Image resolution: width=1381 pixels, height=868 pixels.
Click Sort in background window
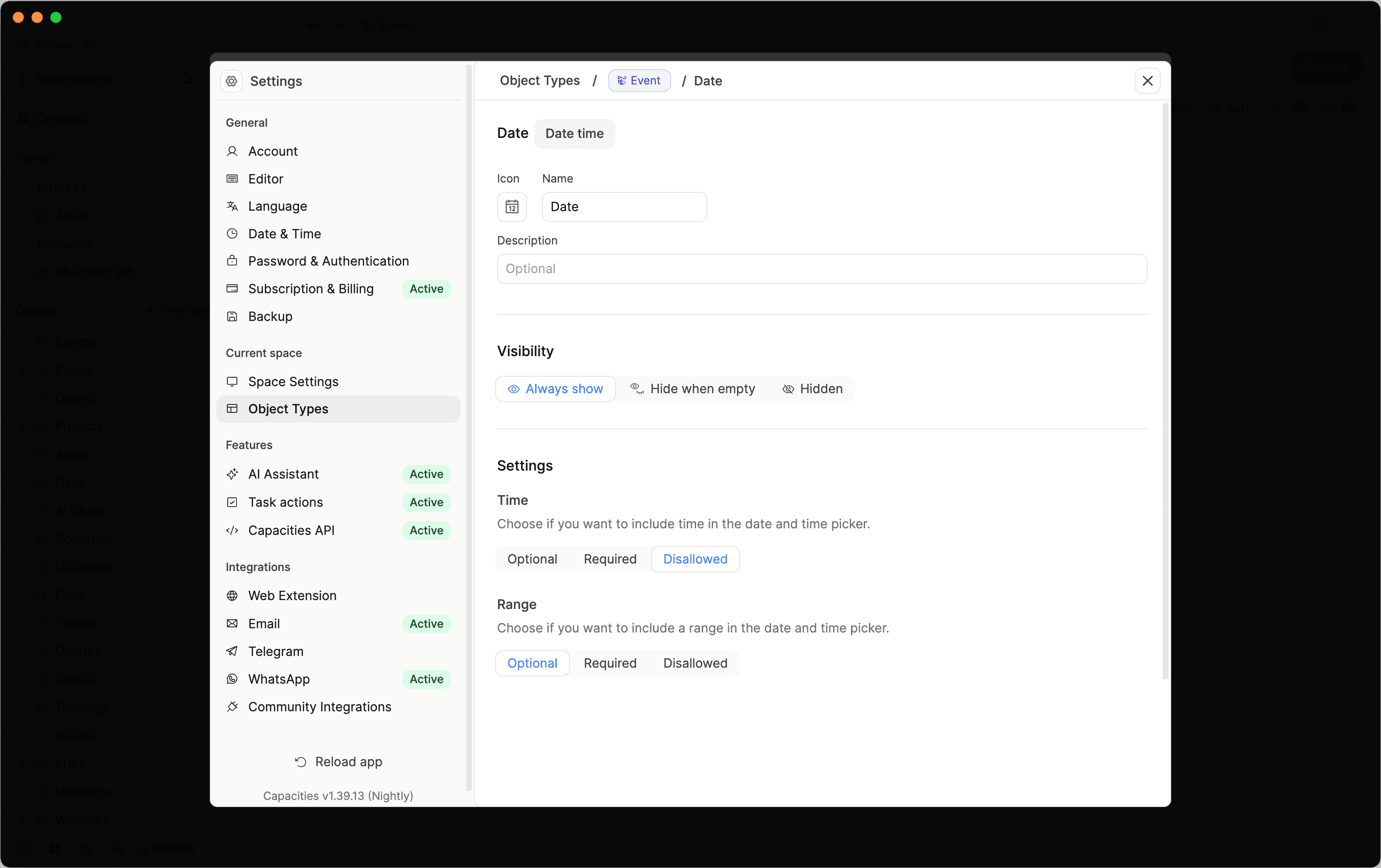click(x=1231, y=108)
